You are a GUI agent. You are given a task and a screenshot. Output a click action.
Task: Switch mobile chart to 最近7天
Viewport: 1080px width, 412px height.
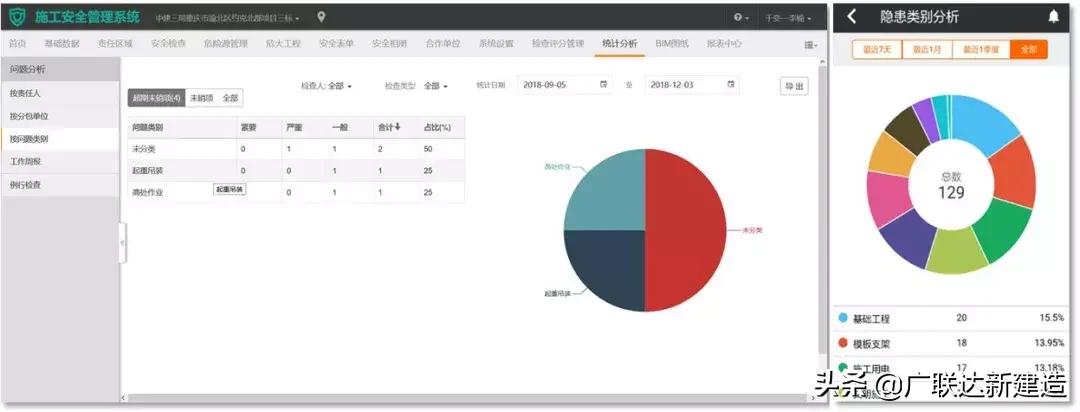coord(878,50)
